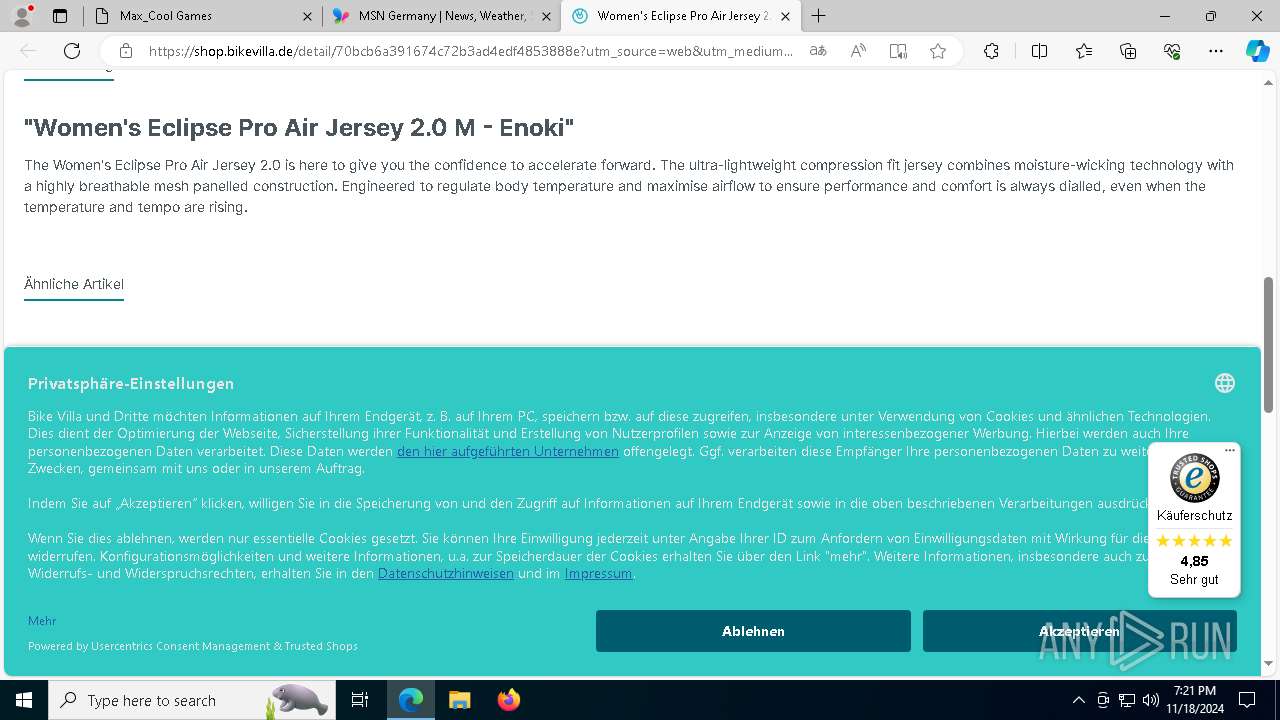Viewport: 1280px width, 720px height.
Task: Enter Immersive Reader mode
Action: [898, 51]
